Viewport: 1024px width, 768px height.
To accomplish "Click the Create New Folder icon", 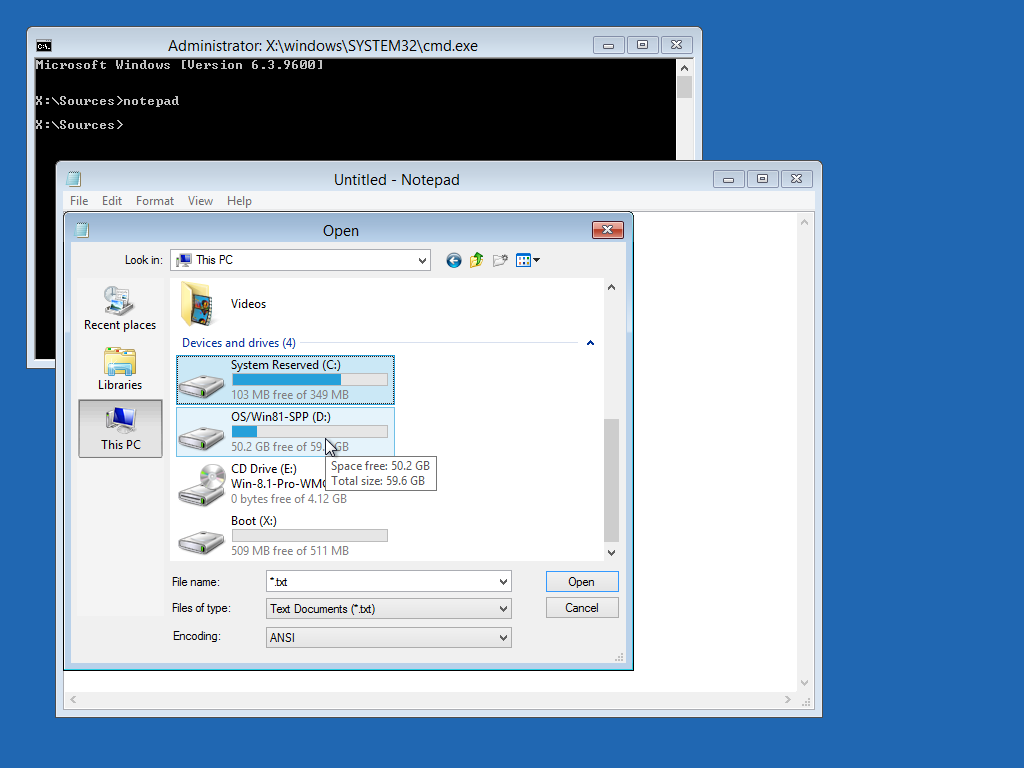I will click(x=500, y=261).
